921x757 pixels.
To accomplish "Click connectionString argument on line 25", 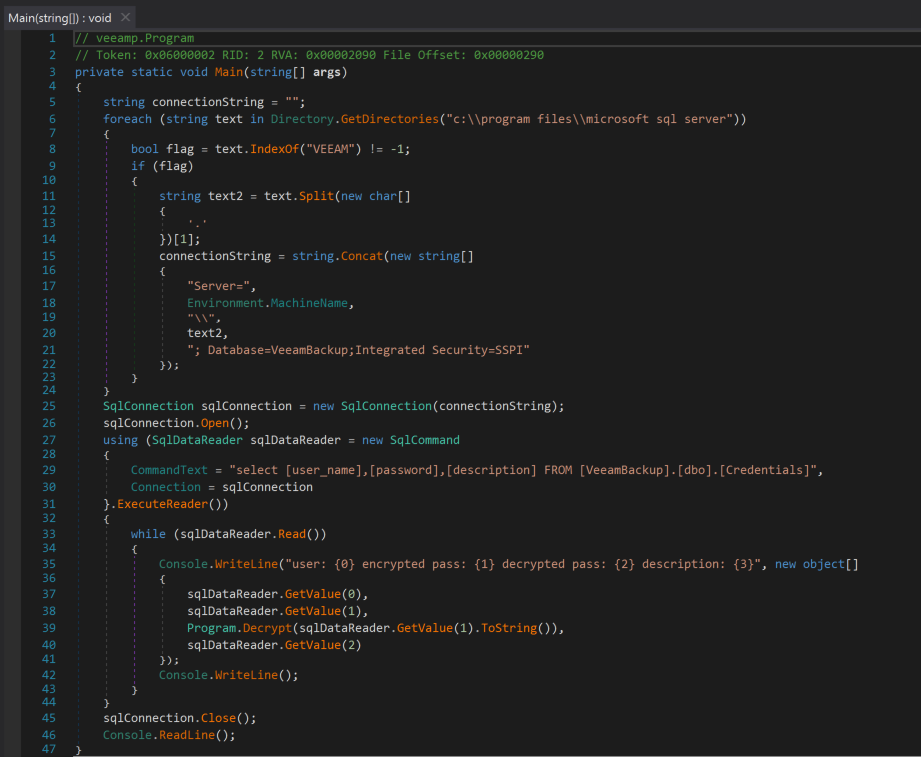I will [495, 406].
